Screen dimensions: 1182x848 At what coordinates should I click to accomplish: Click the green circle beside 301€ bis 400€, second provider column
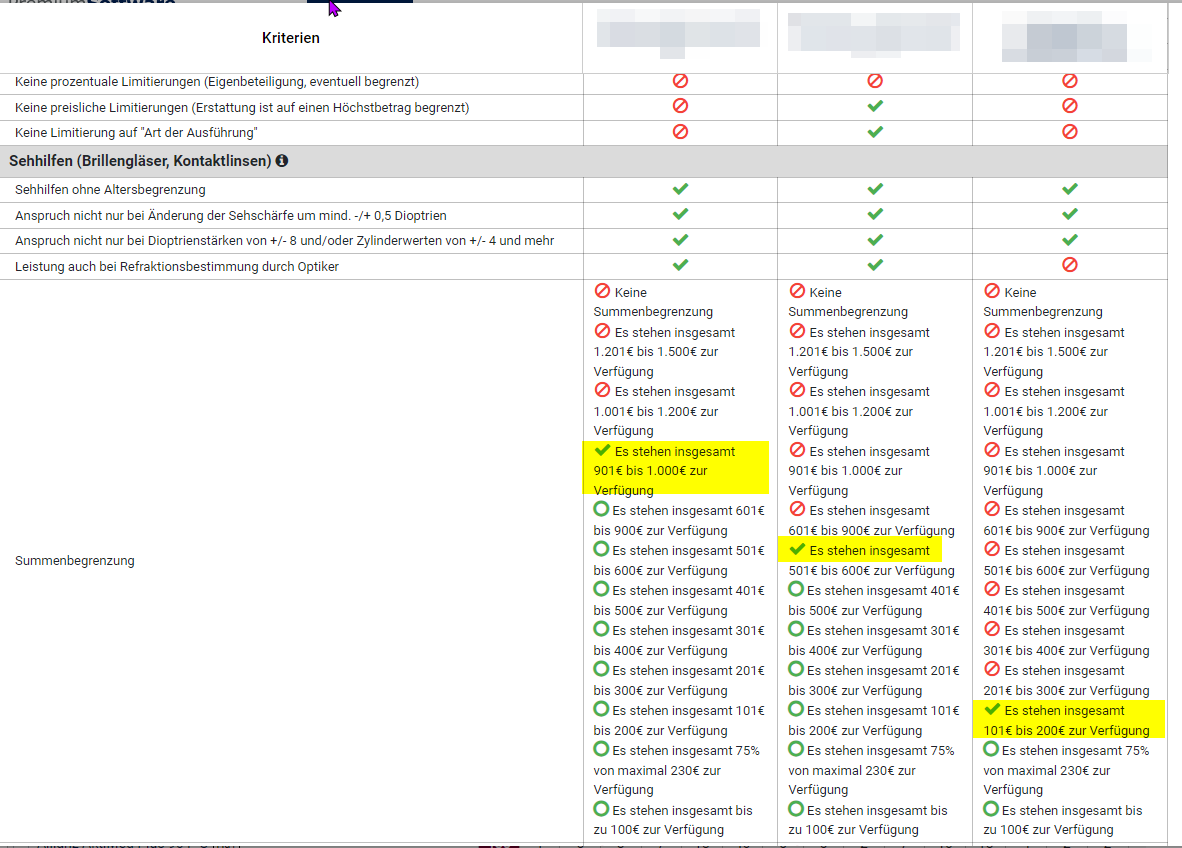[x=796, y=629]
